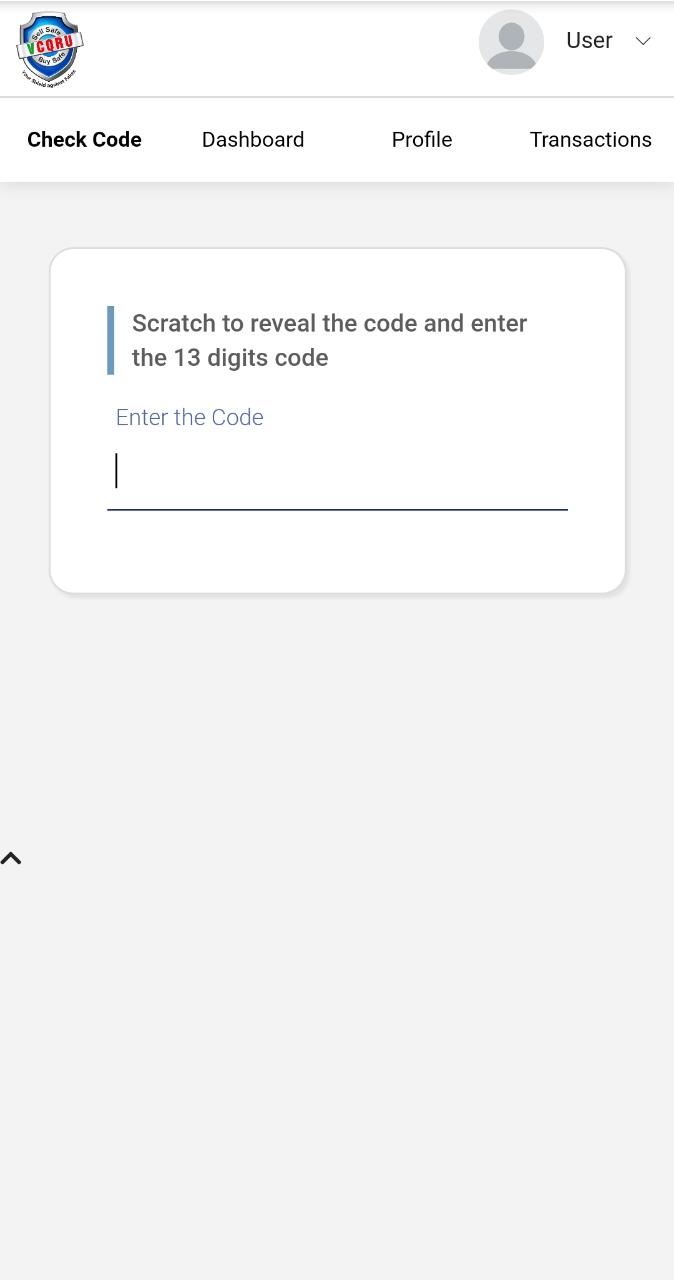
Task: Click the VCQRU shield logo
Action: (50, 49)
